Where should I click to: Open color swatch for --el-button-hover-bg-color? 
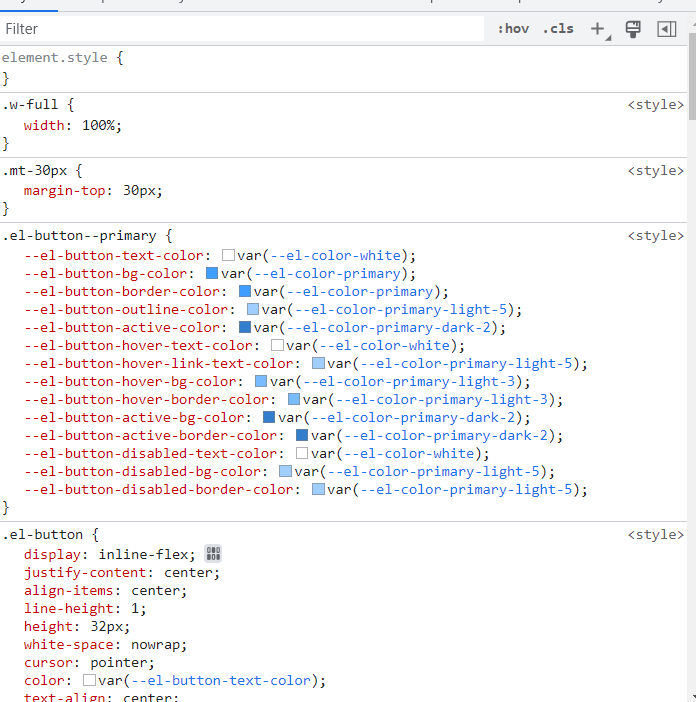click(x=261, y=381)
